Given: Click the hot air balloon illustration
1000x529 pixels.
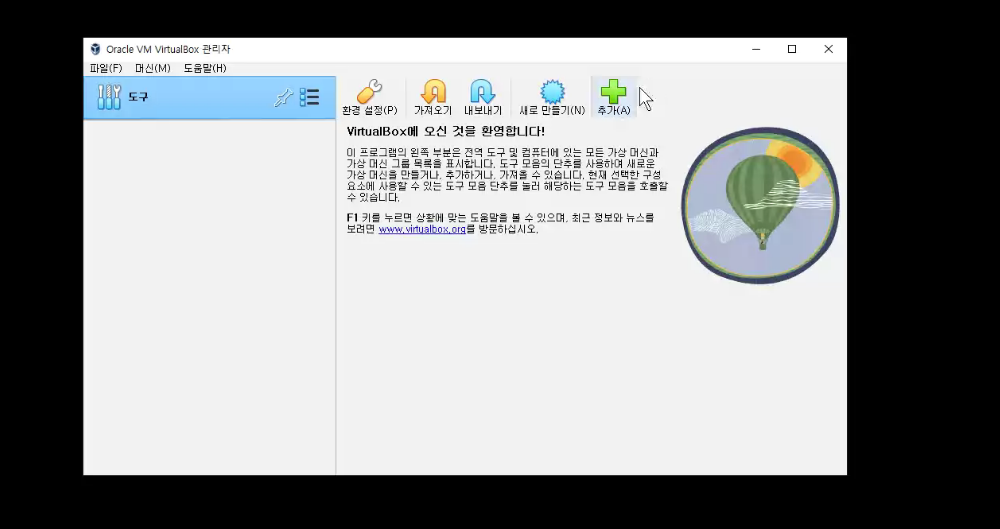Looking at the screenshot, I should [760, 205].
